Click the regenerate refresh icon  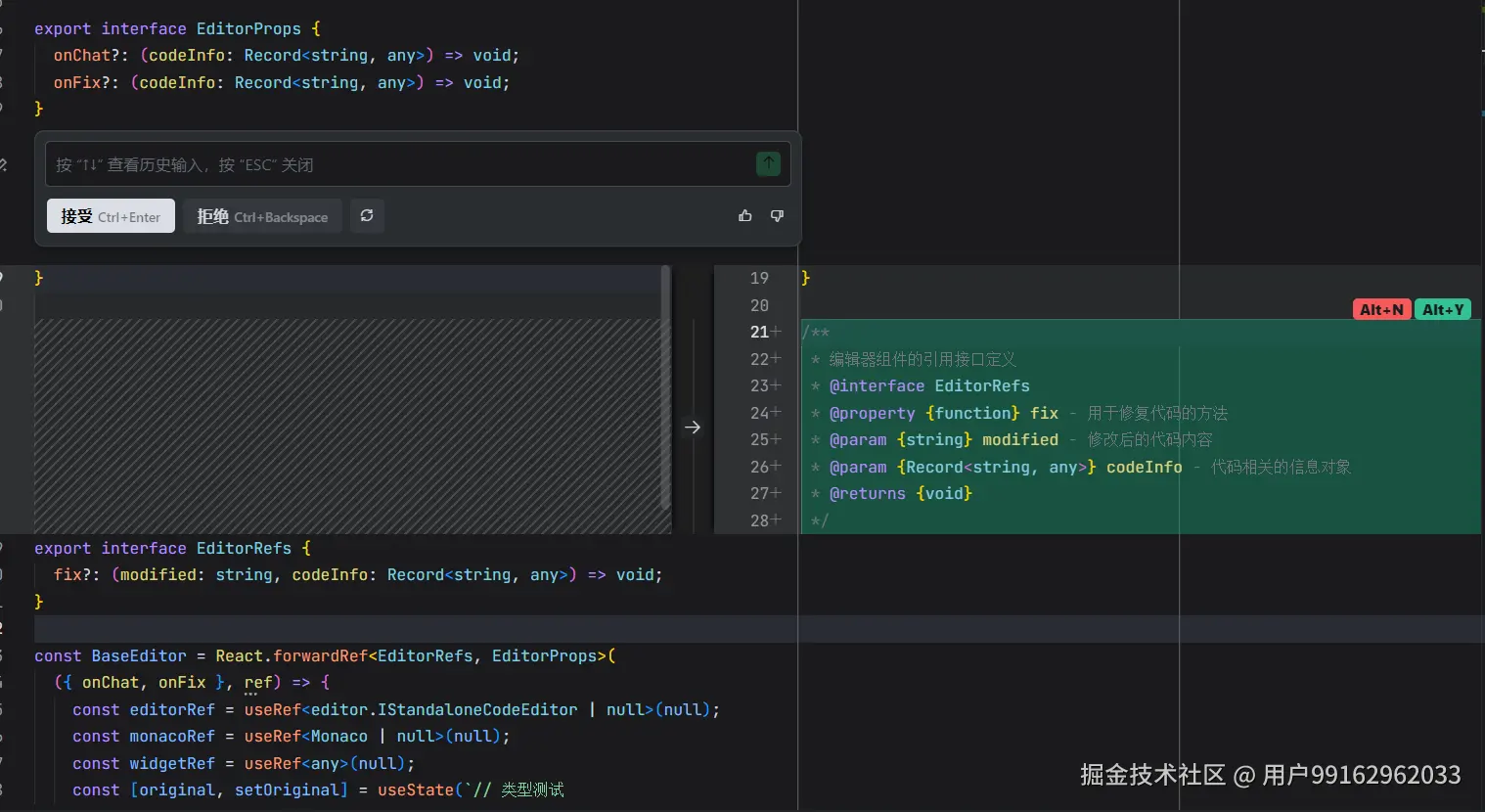(367, 216)
